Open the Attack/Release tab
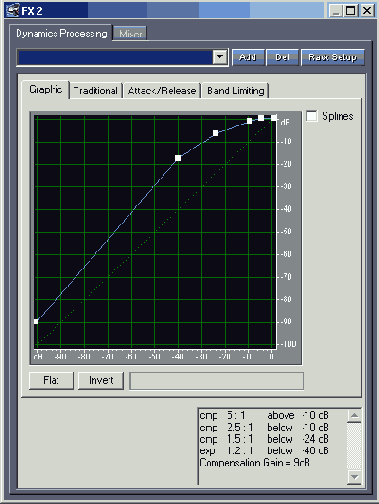Viewport: 379px width, 504px height. [162, 90]
